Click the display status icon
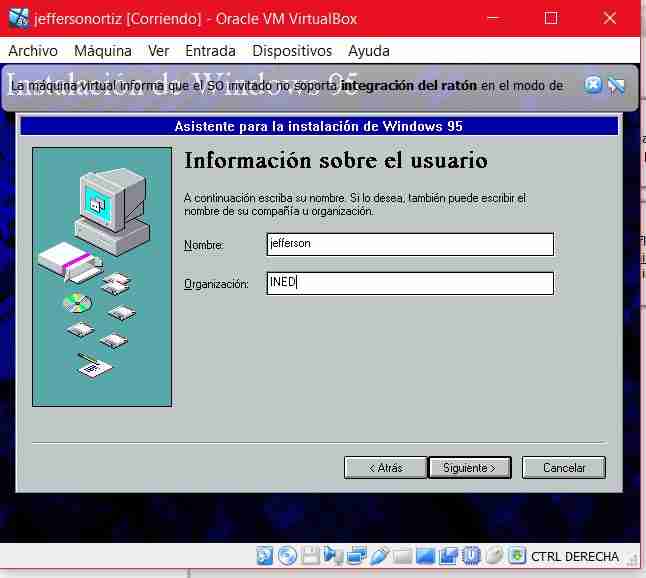Viewport: 646px width, 578px height. point(426,556)
